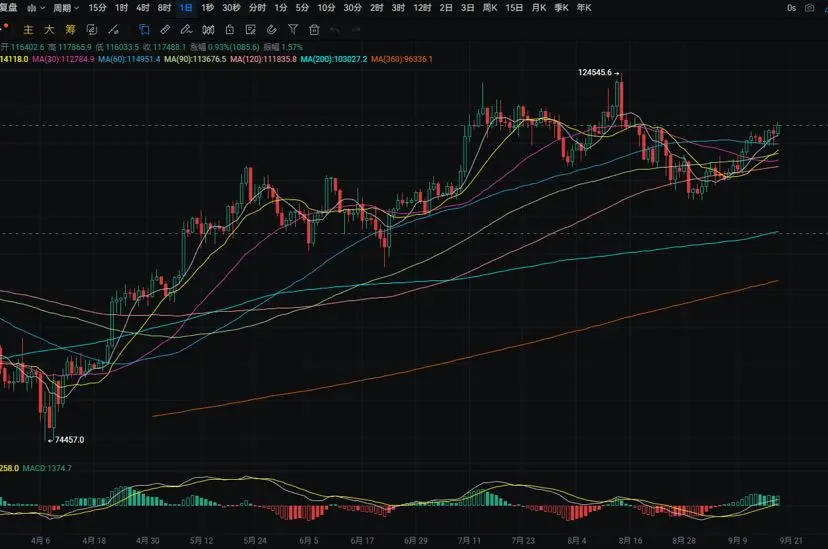Choose the 10分 timeframe
This screenshot has width=828, height=549.
coord(326,8)
